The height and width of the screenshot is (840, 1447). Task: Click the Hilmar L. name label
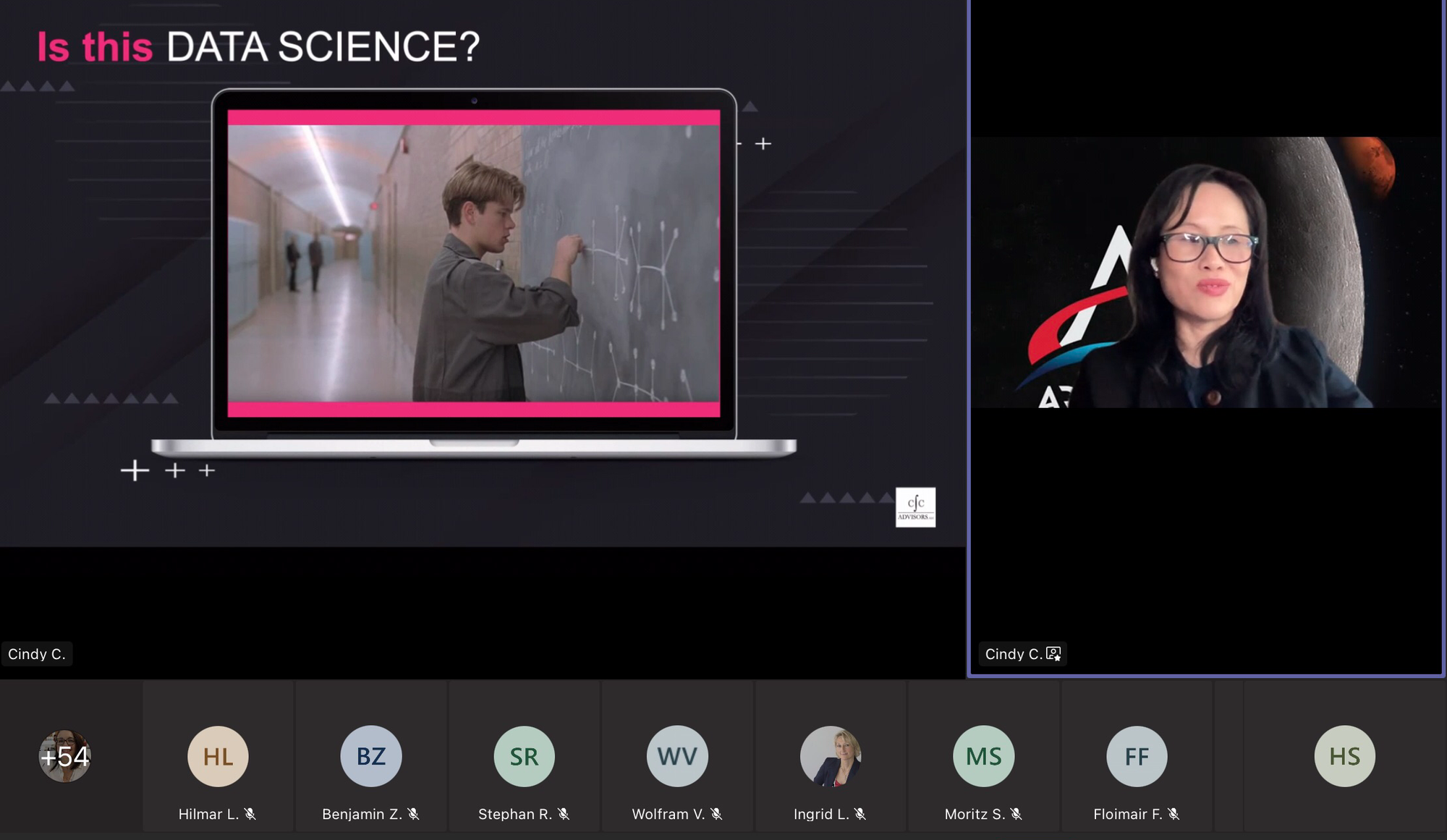click(x=208, y=814)
